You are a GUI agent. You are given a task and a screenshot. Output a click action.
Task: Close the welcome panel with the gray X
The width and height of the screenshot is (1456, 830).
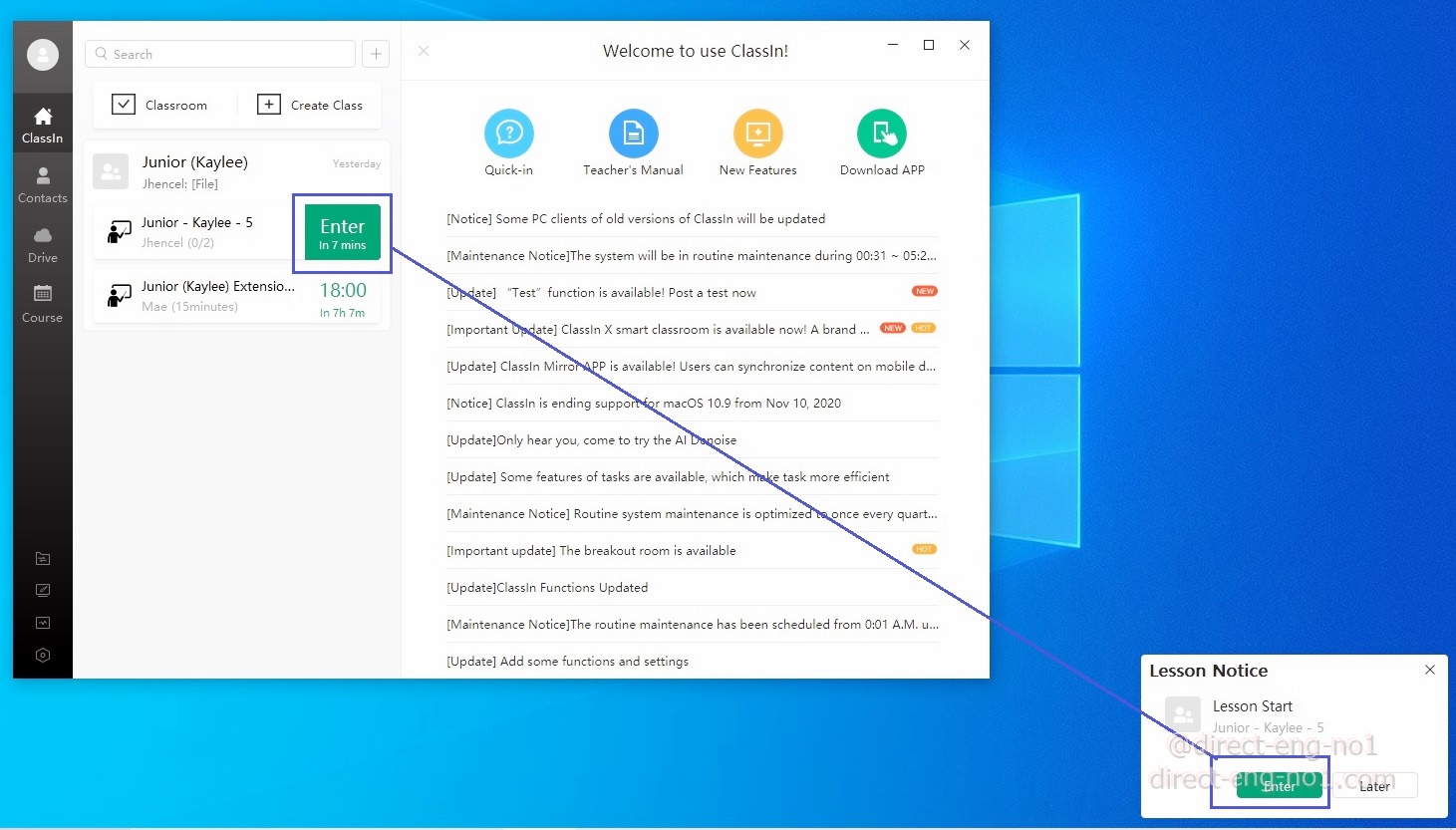tap(424, 51)
